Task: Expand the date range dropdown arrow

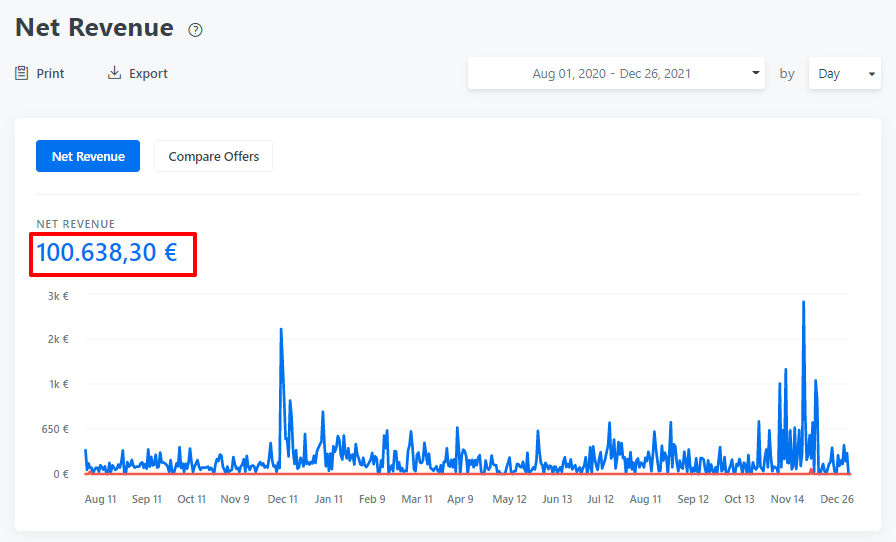Action: (755, 73)
